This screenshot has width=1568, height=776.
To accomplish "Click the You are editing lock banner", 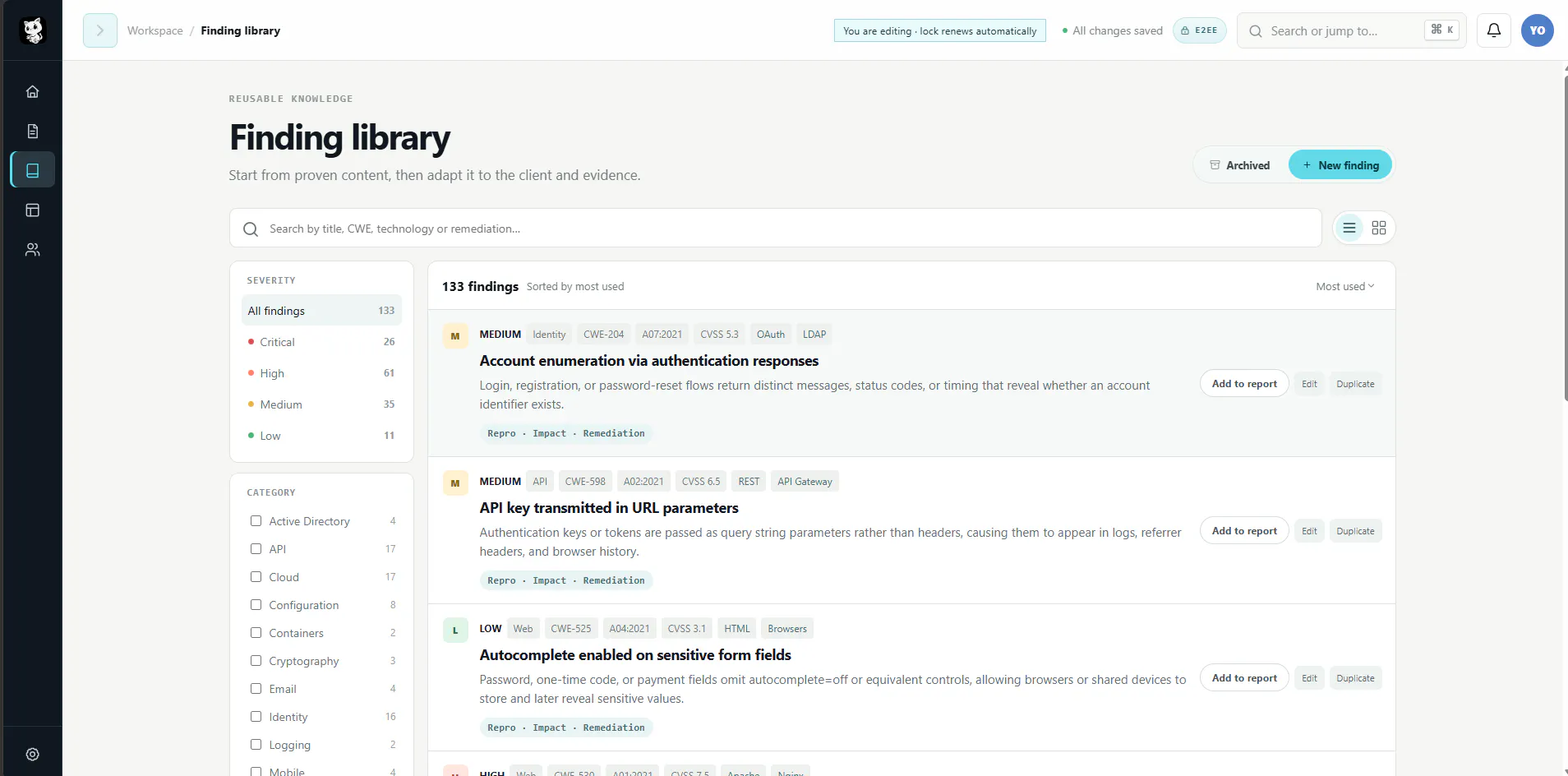I will pyautogui.click(x=939, y=30).
